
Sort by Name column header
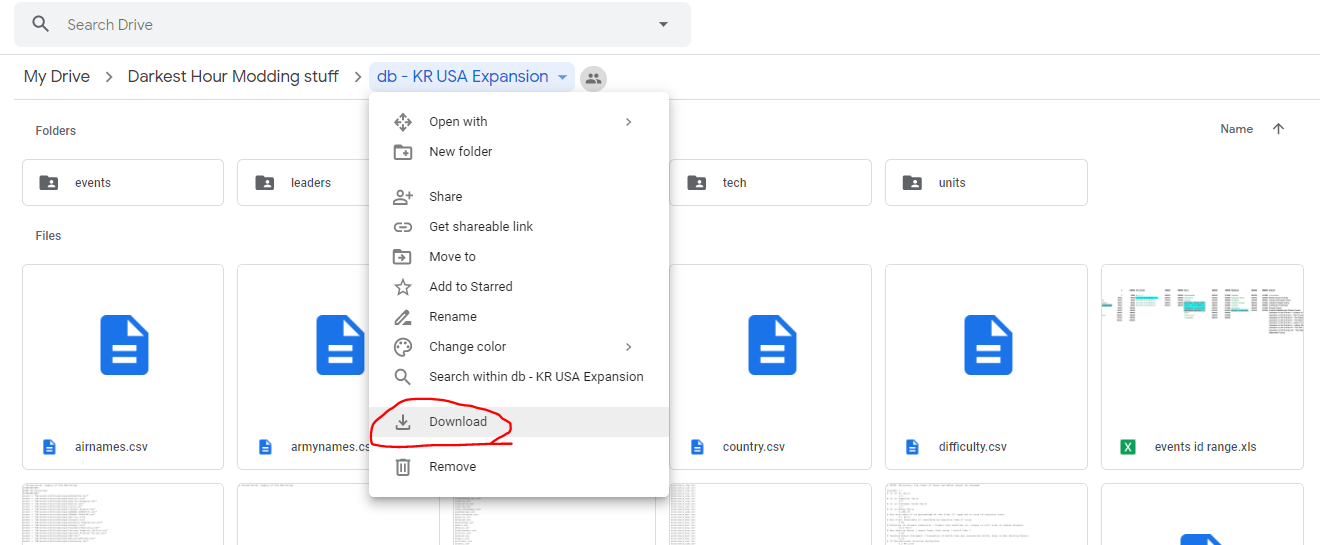pyautogui.click(x=1236, y=129)
